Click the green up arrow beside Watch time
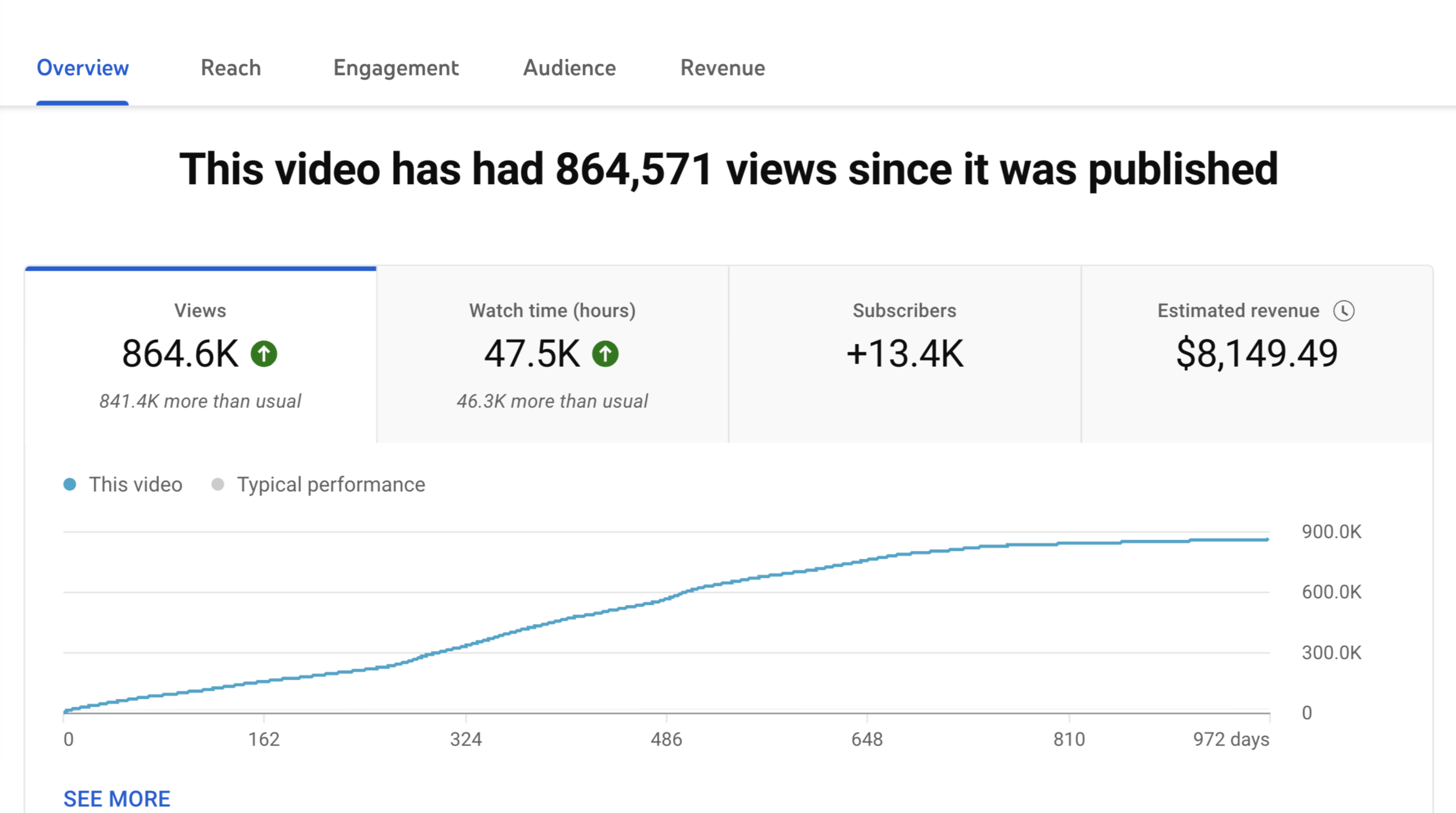The height and width of the screenshot is (813, 1456). (605, 354)
